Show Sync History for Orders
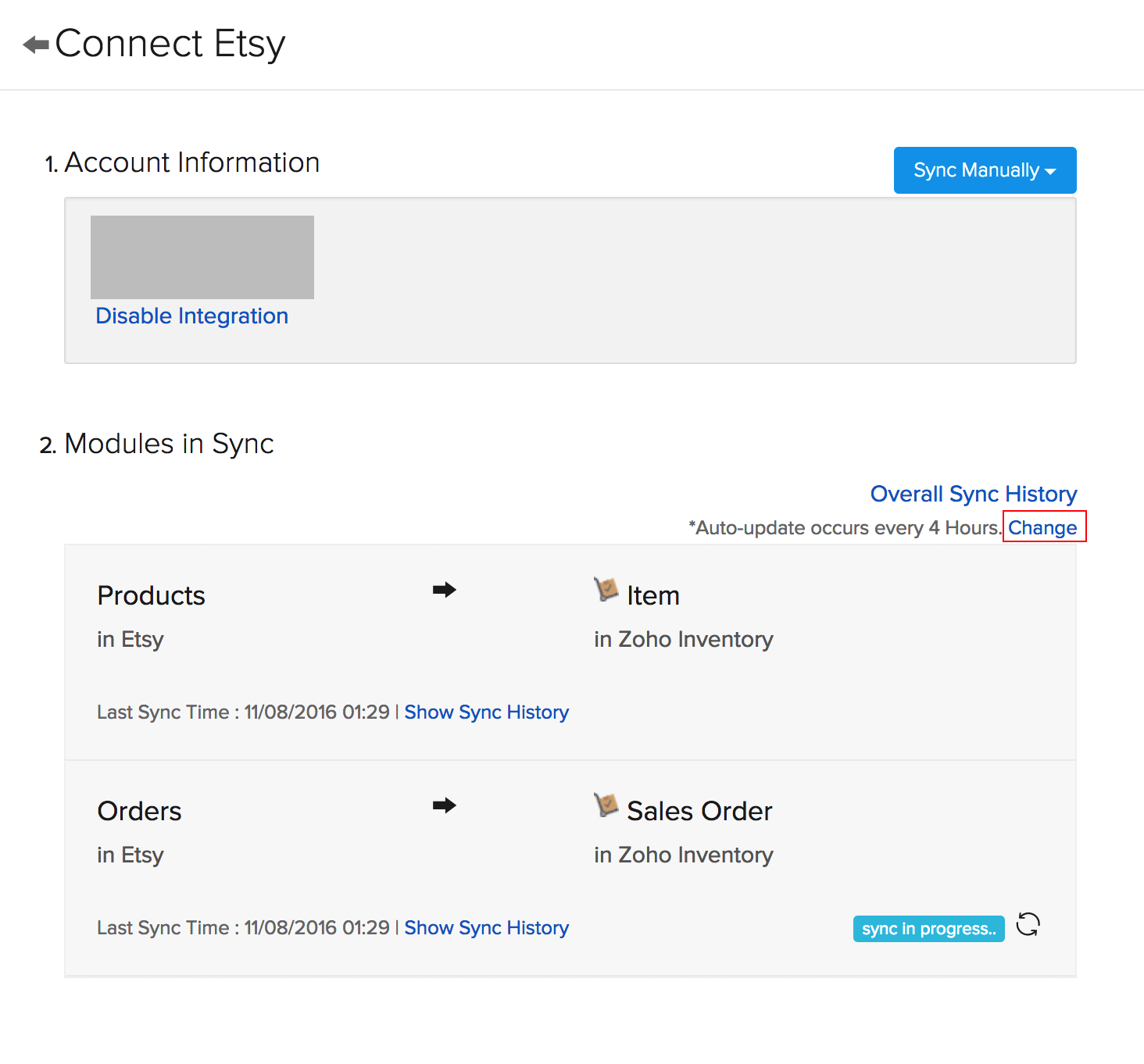Screen dimensions: 1144x1064 click(x=486, y=928)
